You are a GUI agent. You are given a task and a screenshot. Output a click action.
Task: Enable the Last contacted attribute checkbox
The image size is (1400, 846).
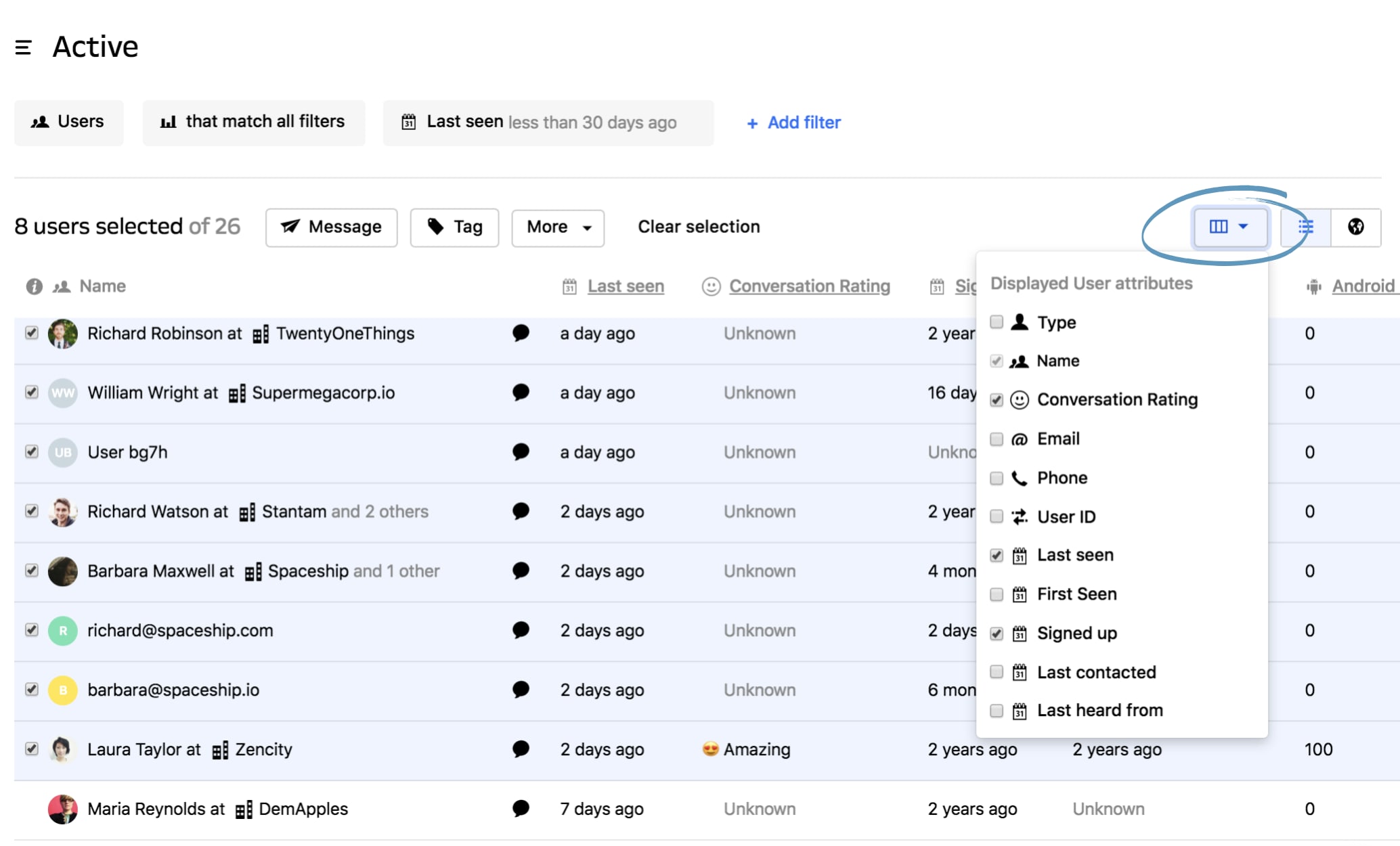point(997,672)
